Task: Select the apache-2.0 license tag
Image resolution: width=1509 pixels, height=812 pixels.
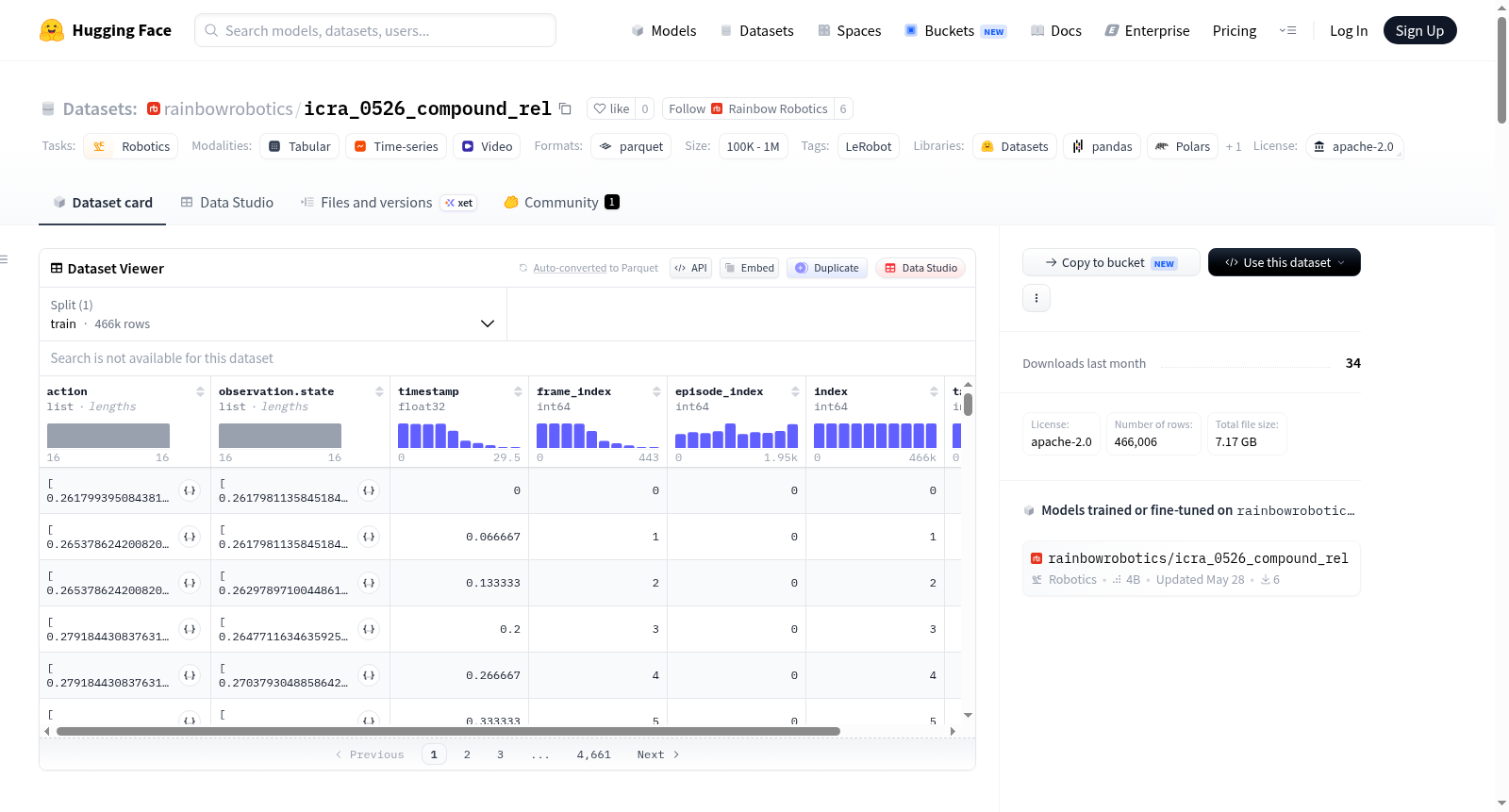Action: click(x=1354, y=146)
